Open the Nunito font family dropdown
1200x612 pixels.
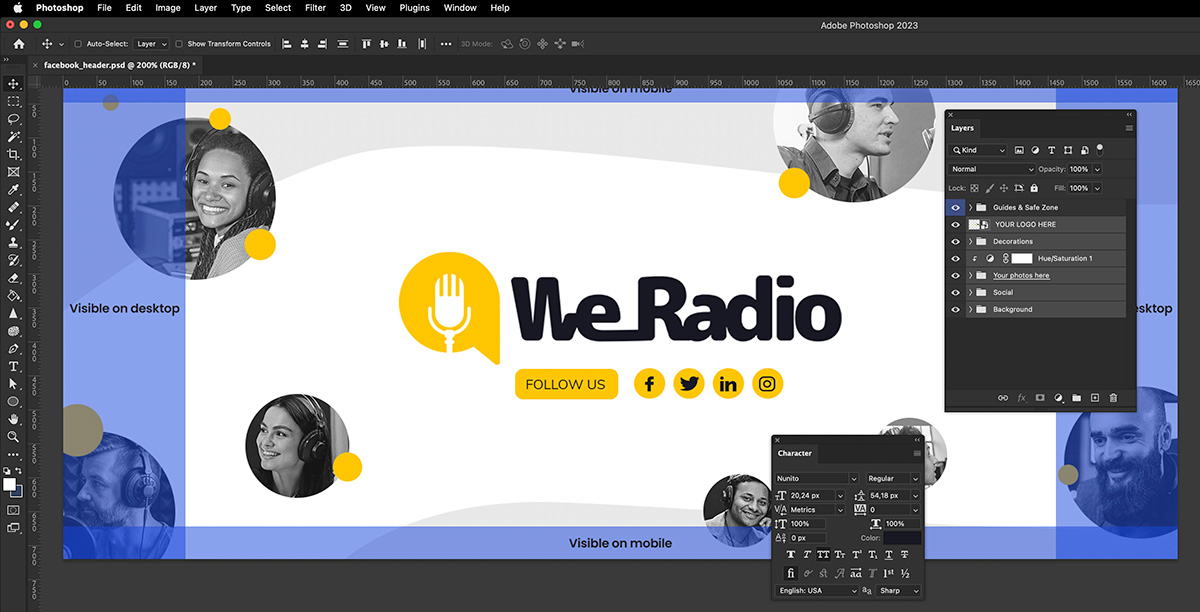[817, 479]
